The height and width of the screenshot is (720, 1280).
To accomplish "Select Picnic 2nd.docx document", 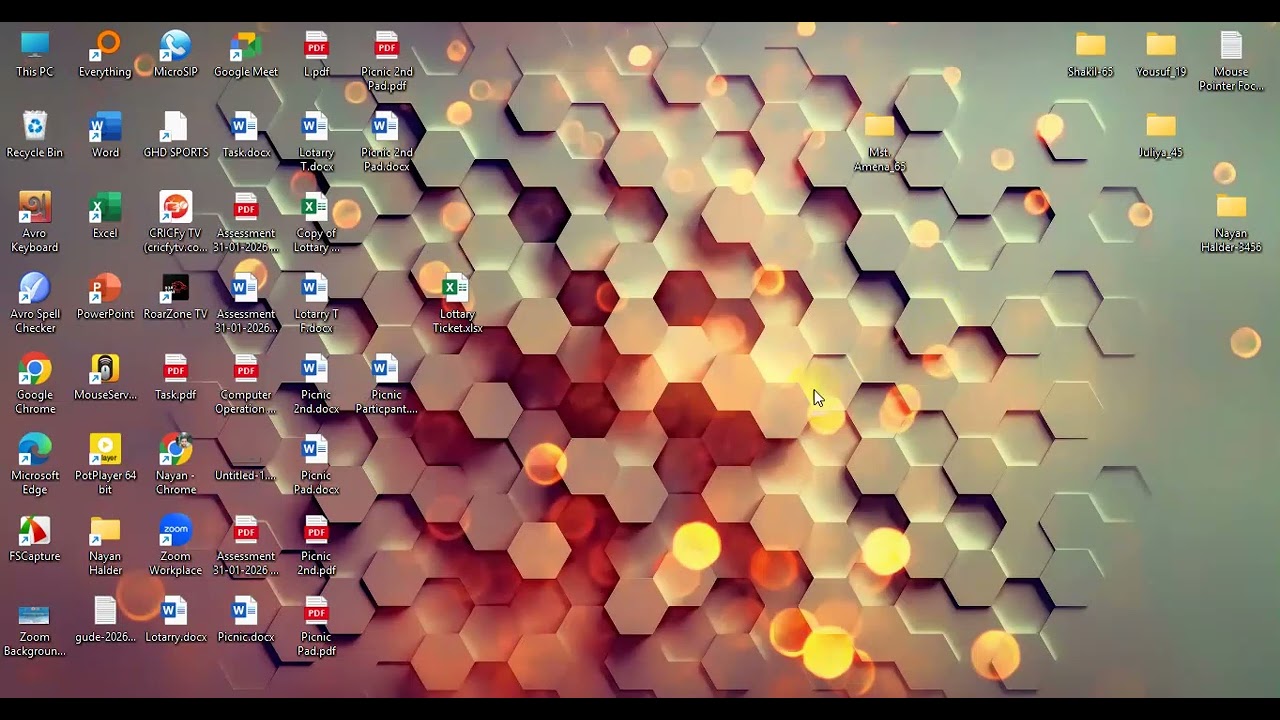I will (x=316, y=384).
